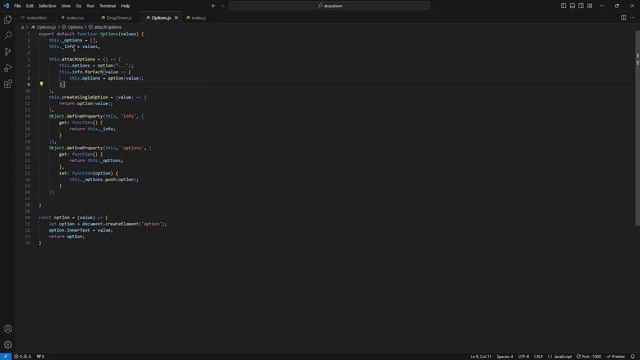Click Ln 9, Col 11 cursor position
The image size is (640, 360).
(x=481, y=356)
